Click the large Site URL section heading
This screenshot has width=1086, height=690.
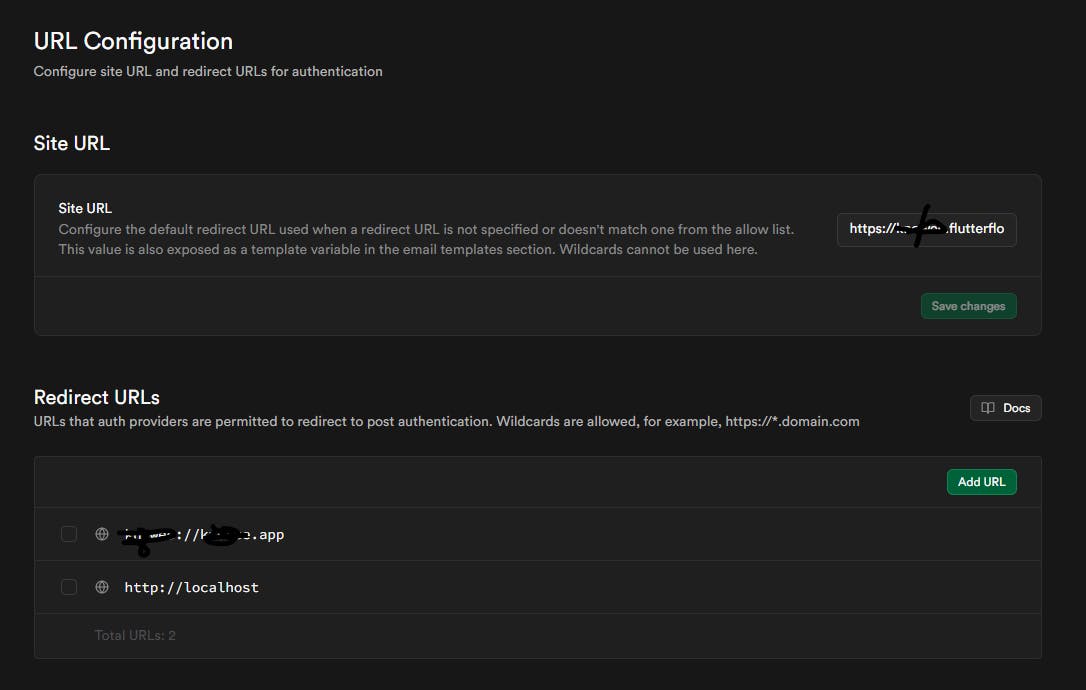(72, 143)
